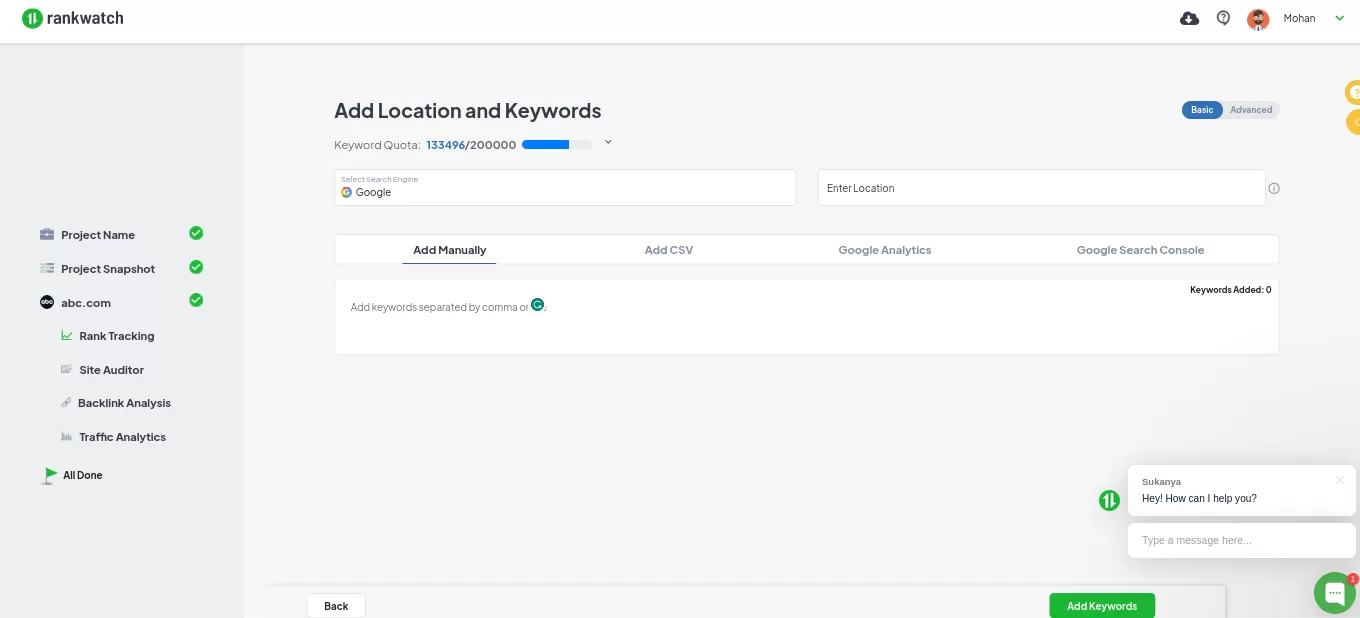Click the Mohan user avatar
1360x618 pixels.
[x=1258, y=19]
